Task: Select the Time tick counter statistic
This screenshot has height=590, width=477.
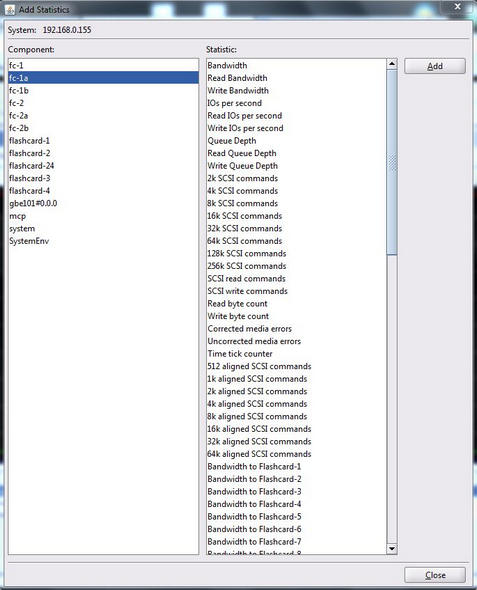Action: [x=297, y=354]
